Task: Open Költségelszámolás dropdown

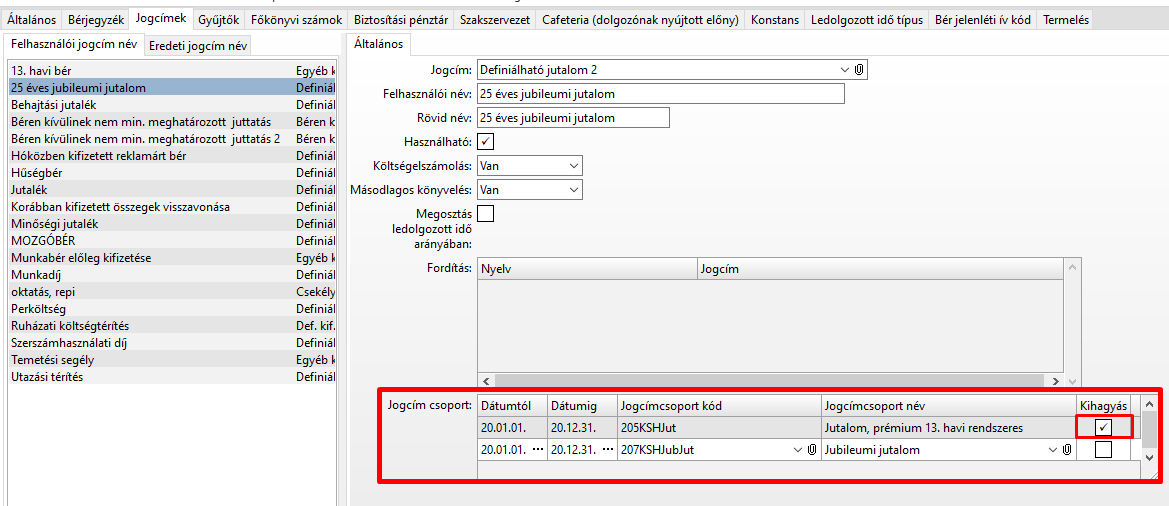Action: click(573, 165)
